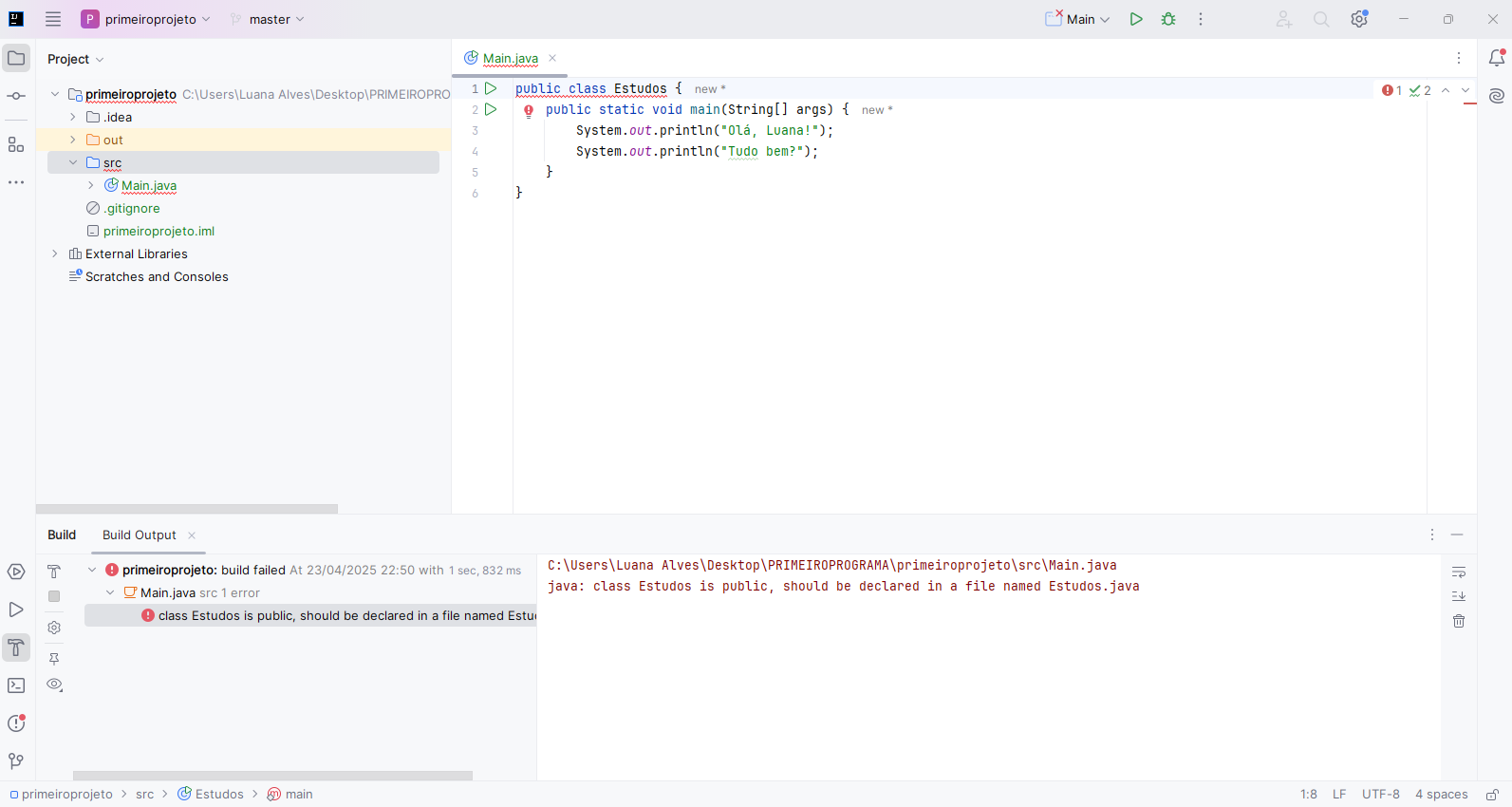Open the AI Assistant panel icon
1512x807 pixels.
(1497, 96)
